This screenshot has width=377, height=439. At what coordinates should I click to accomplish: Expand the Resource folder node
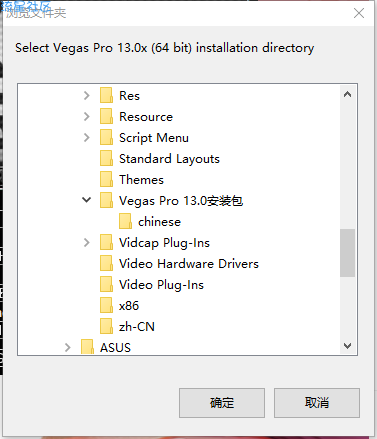pos(87,117)
